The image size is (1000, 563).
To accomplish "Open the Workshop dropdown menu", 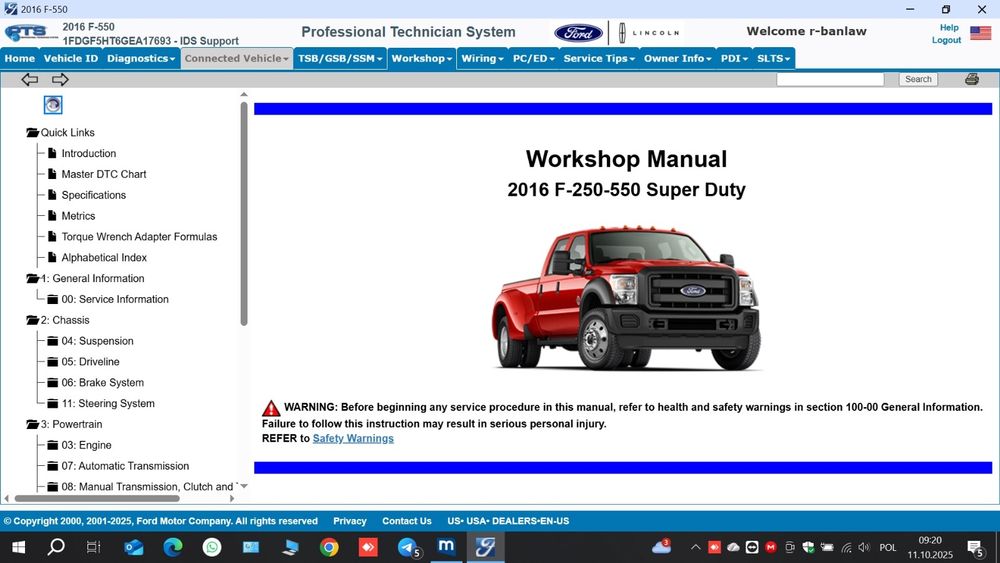I will [x=422, y=58].
